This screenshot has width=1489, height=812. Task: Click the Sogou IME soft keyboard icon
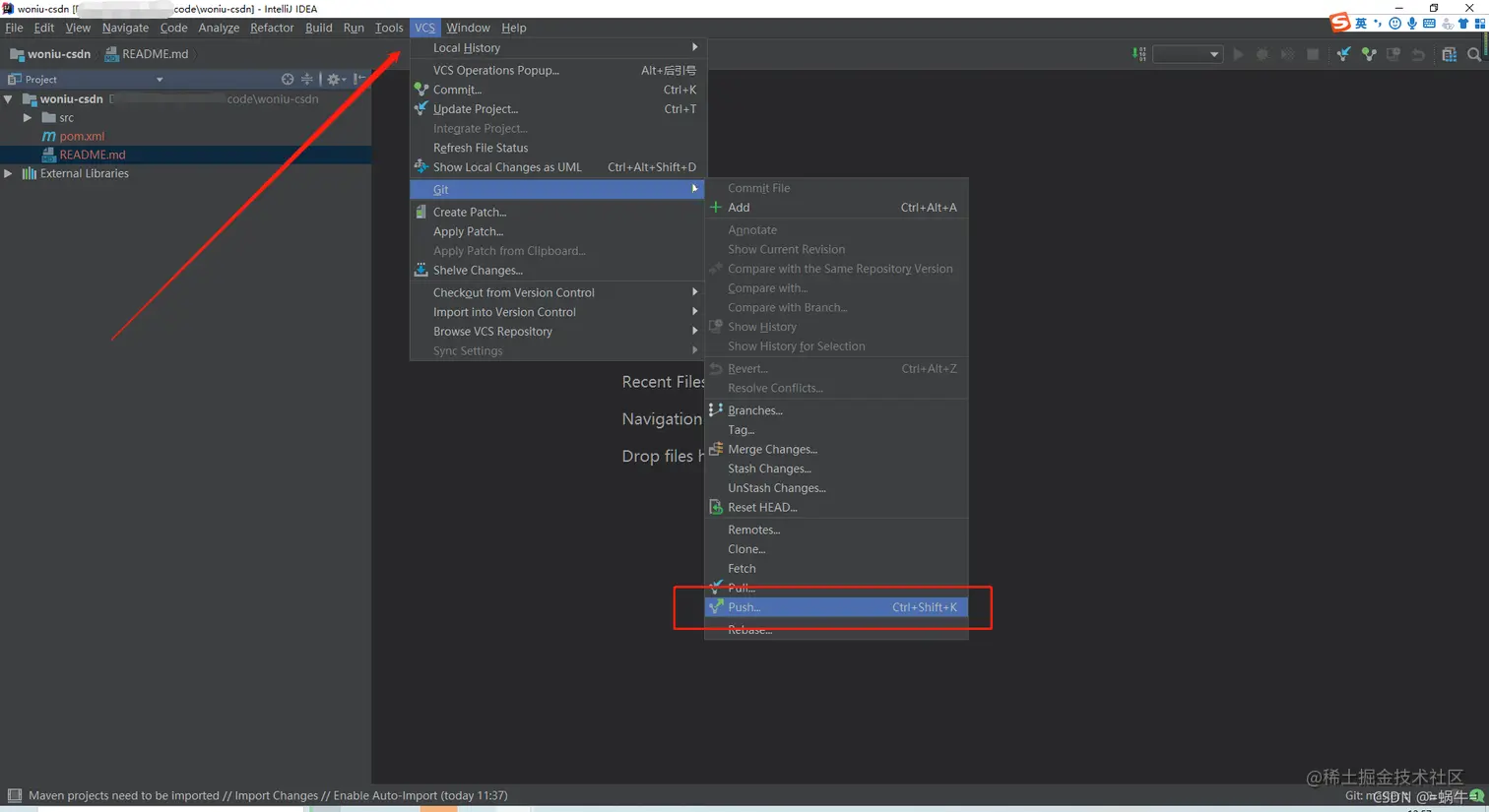(1429, 23)
